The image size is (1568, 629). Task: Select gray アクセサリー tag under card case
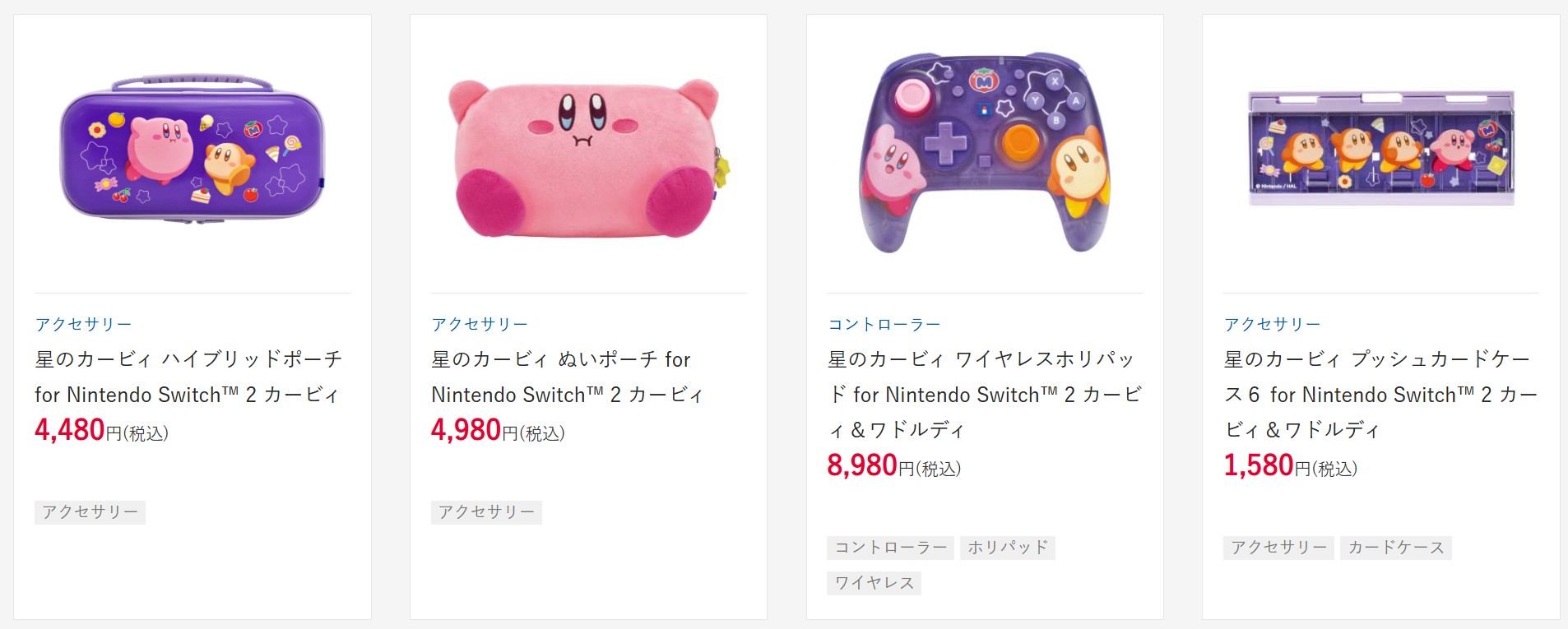click(x=1278, y=548)
